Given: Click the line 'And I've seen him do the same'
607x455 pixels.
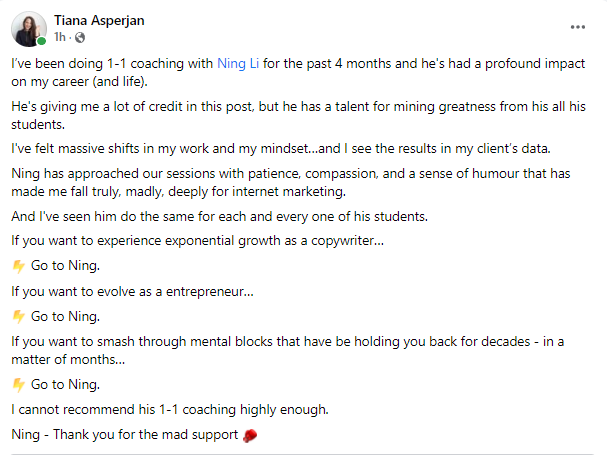Looking at the screenshot, I should pyautogui.click(x=218, y=218).
